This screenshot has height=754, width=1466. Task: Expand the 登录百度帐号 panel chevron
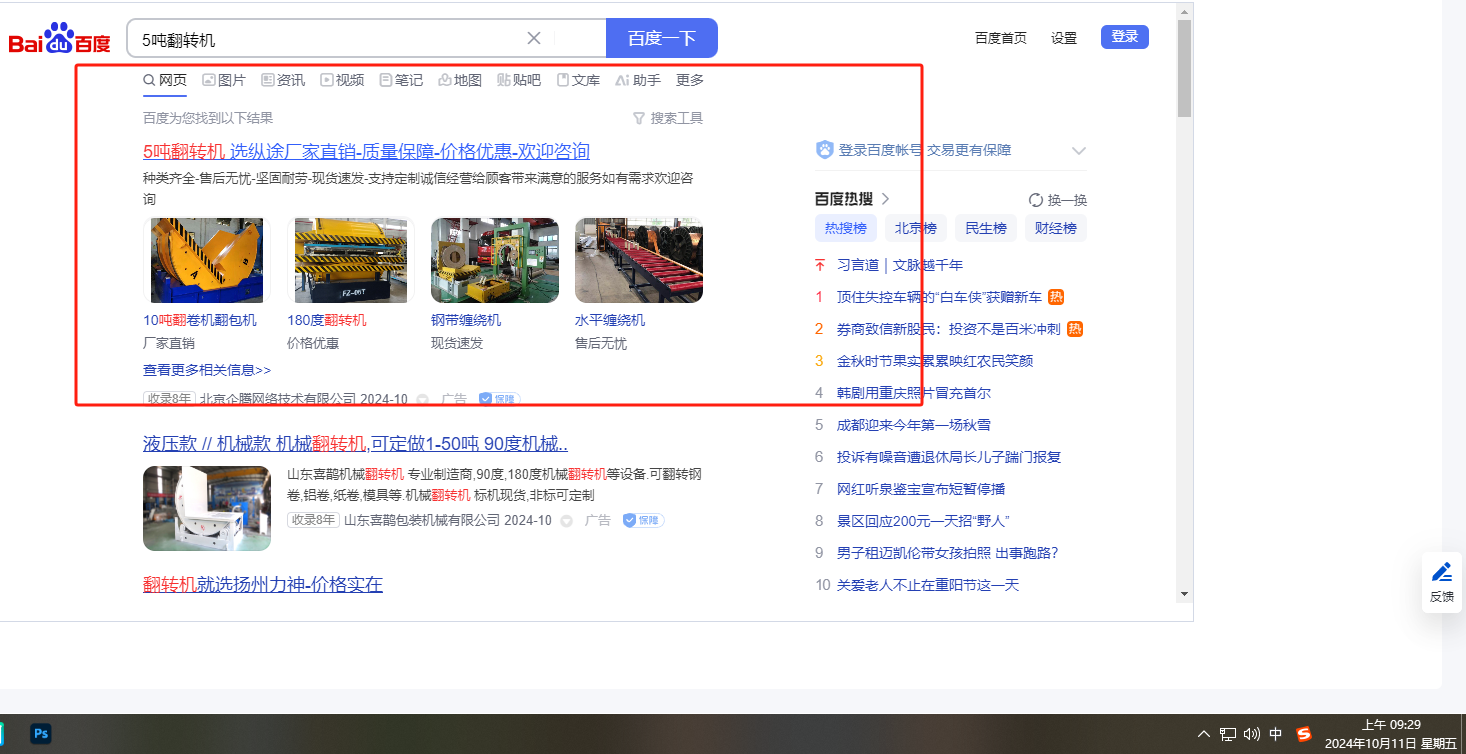click(1078, 151)
